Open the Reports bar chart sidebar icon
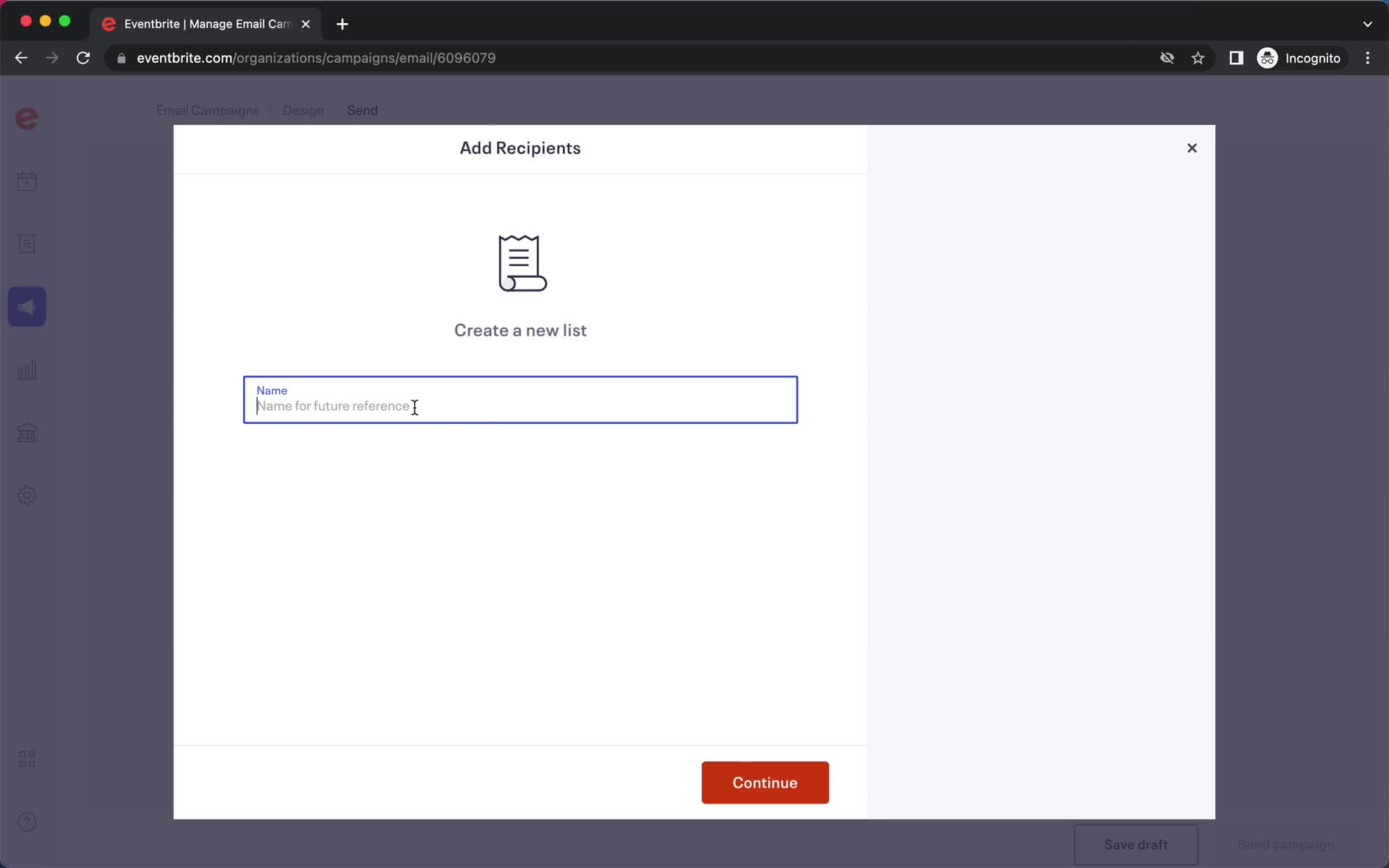Screen dimensions: 1389x868 tap(27, 370)
